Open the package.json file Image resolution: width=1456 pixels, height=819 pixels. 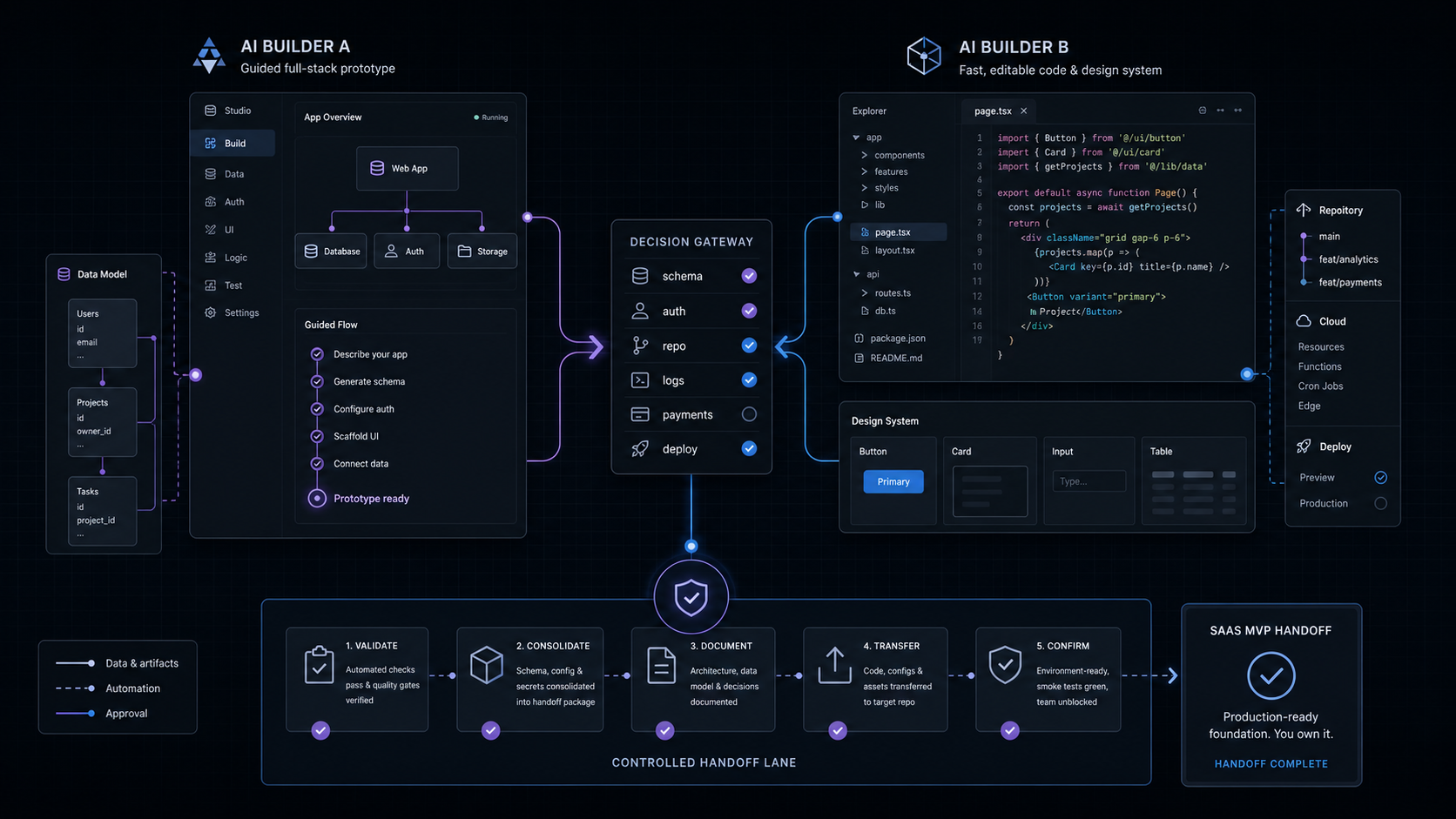pos(890,339)
